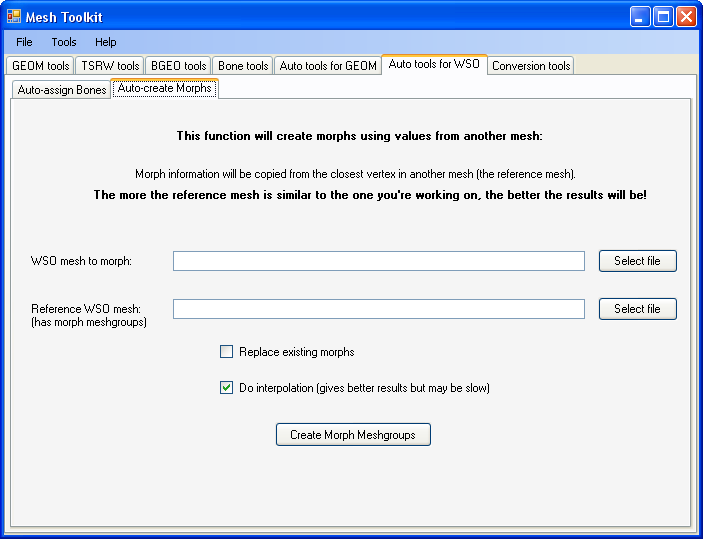Click the Reference WSO mesh input field
Image resolution: width=703 pixels, height=539 pixels.
pos(379,309)
